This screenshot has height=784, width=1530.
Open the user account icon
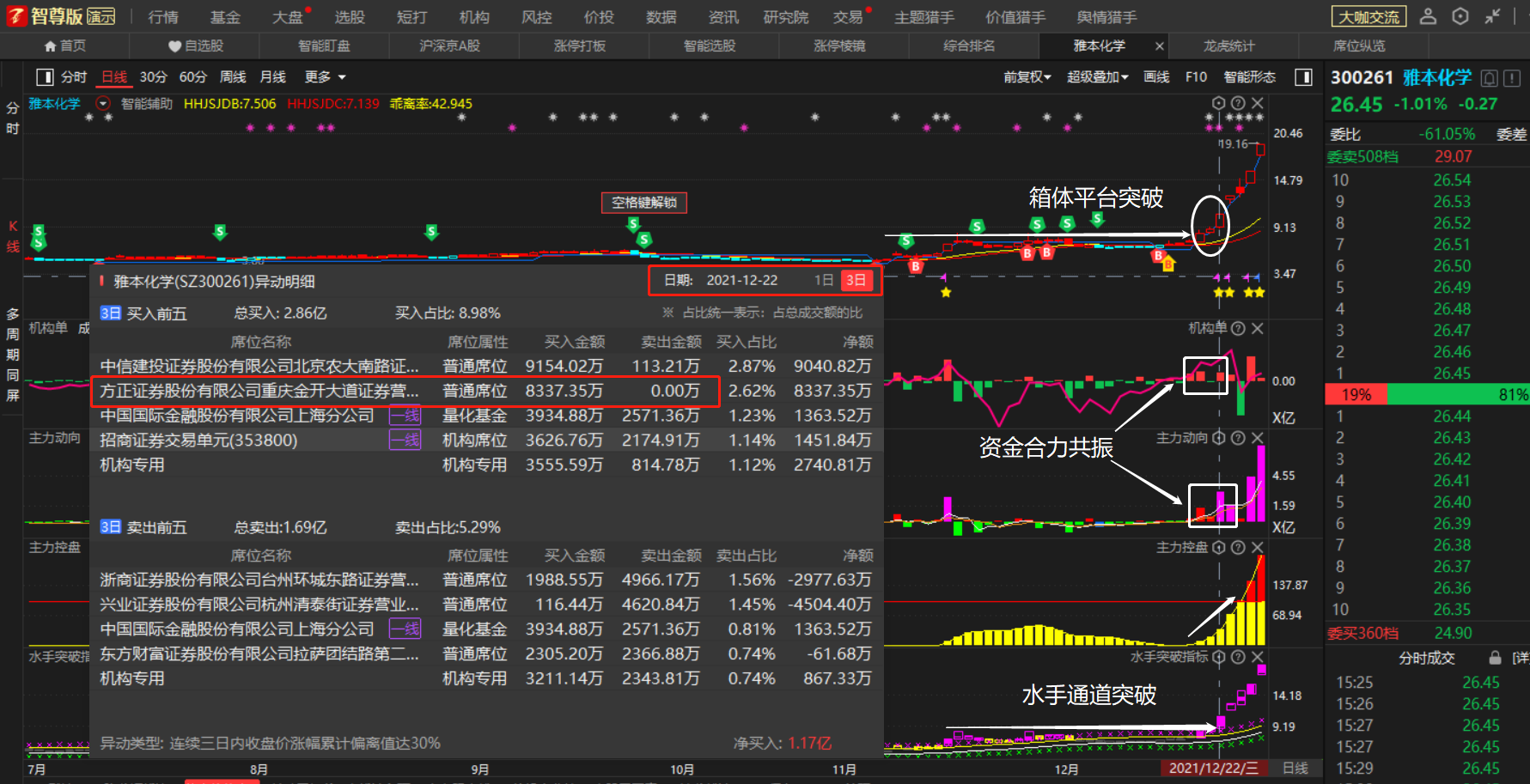[x=1428, y=16]
